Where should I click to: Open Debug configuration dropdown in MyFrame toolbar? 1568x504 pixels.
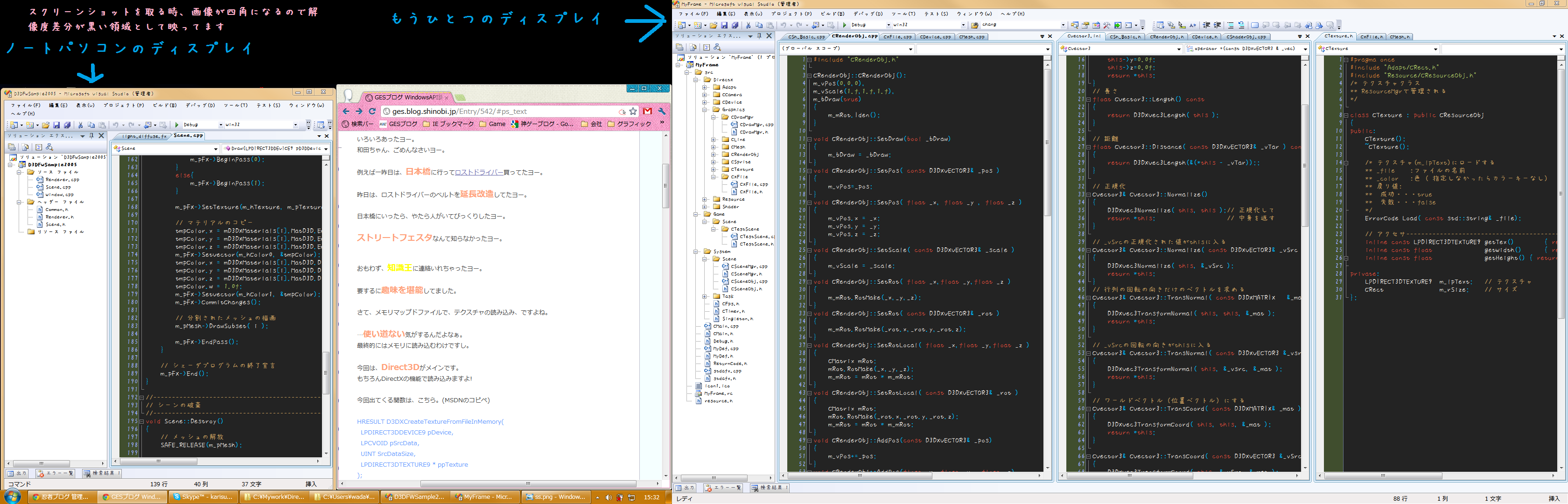pyautogui.click(x=888, y=25)
